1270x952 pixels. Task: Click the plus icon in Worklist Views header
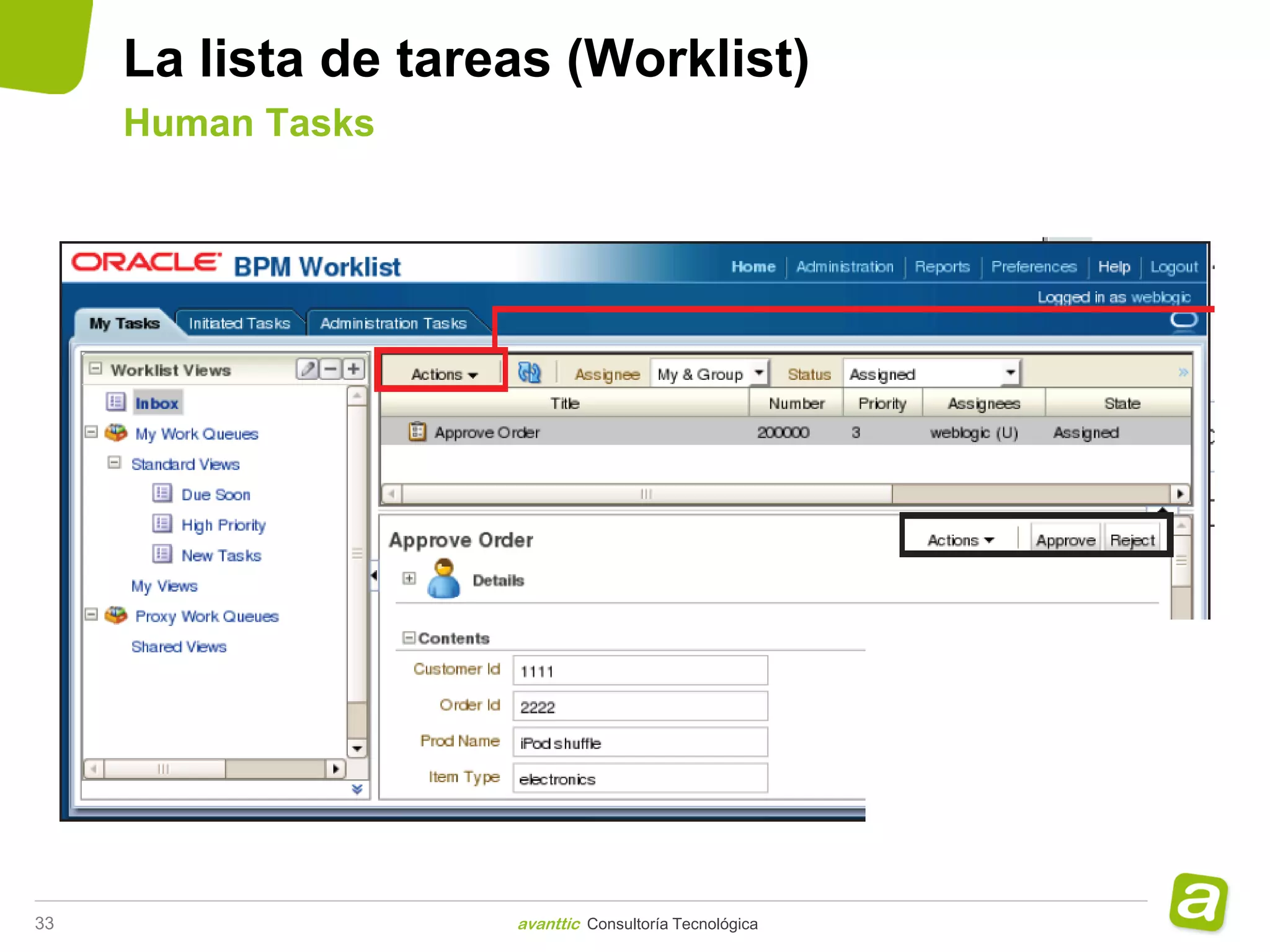[x=353, y=369]
